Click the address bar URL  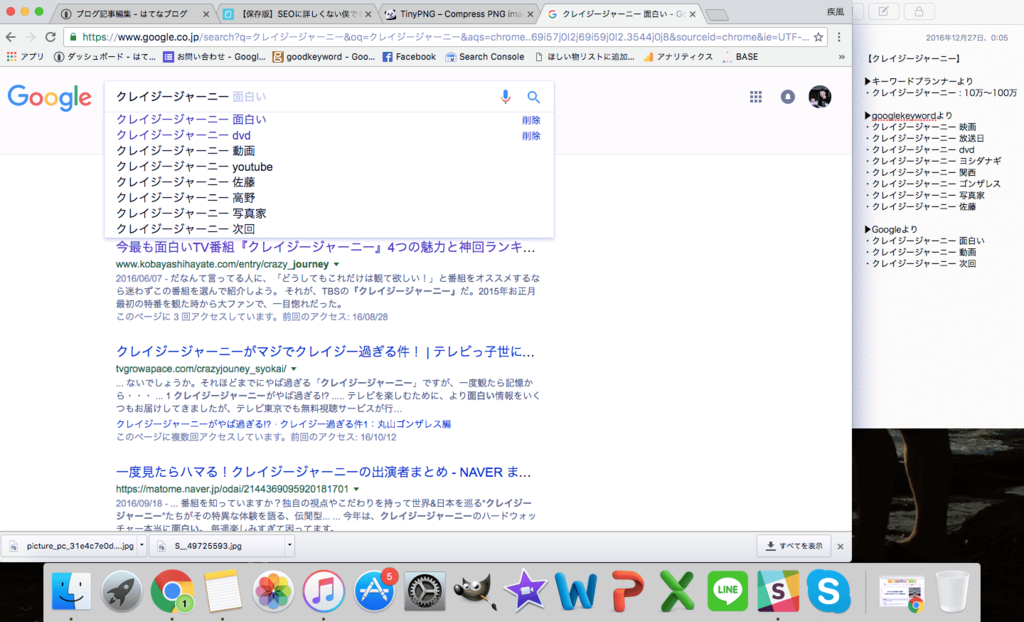click(445, 37)
